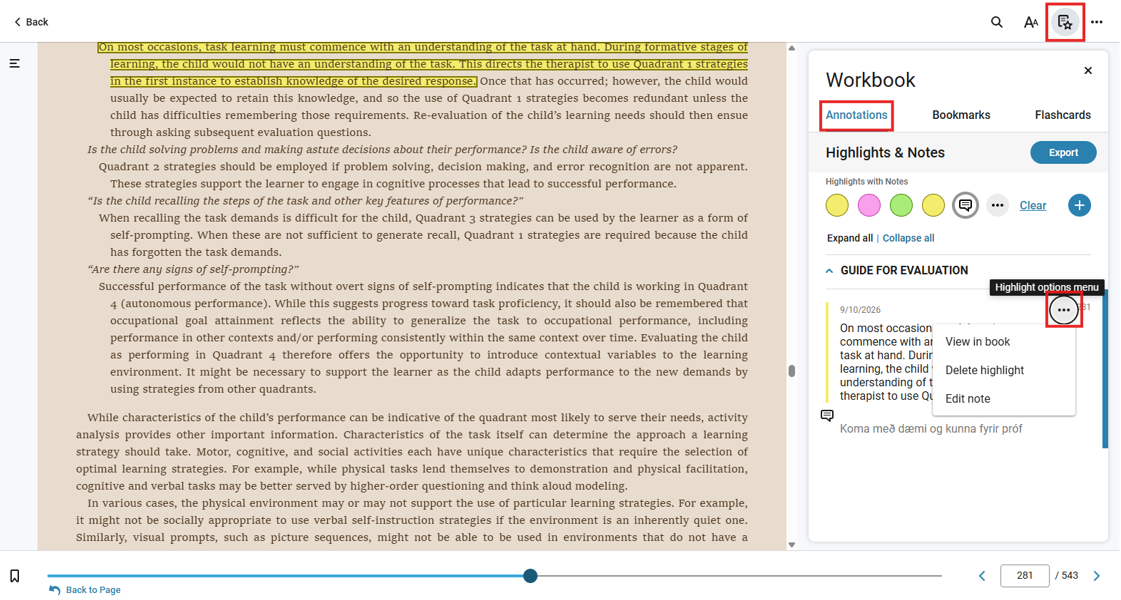Clear the highlight filters
1121x600 pixels.
1032,205
